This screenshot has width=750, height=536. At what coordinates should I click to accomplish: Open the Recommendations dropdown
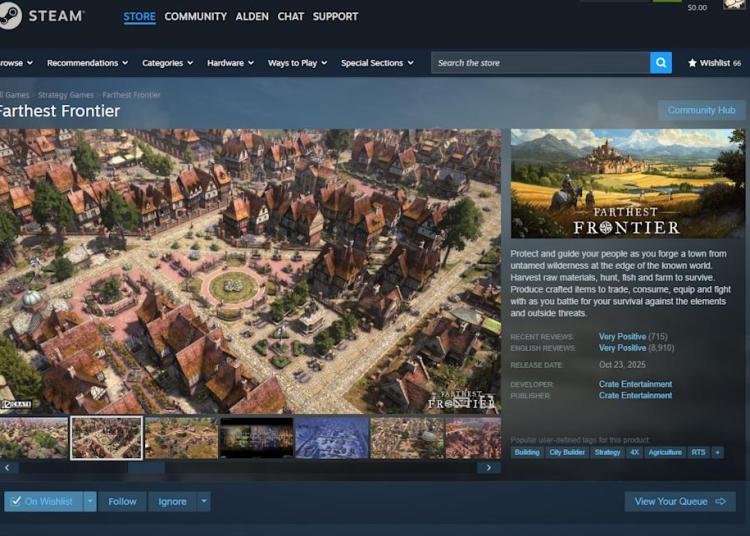point(87,63)
